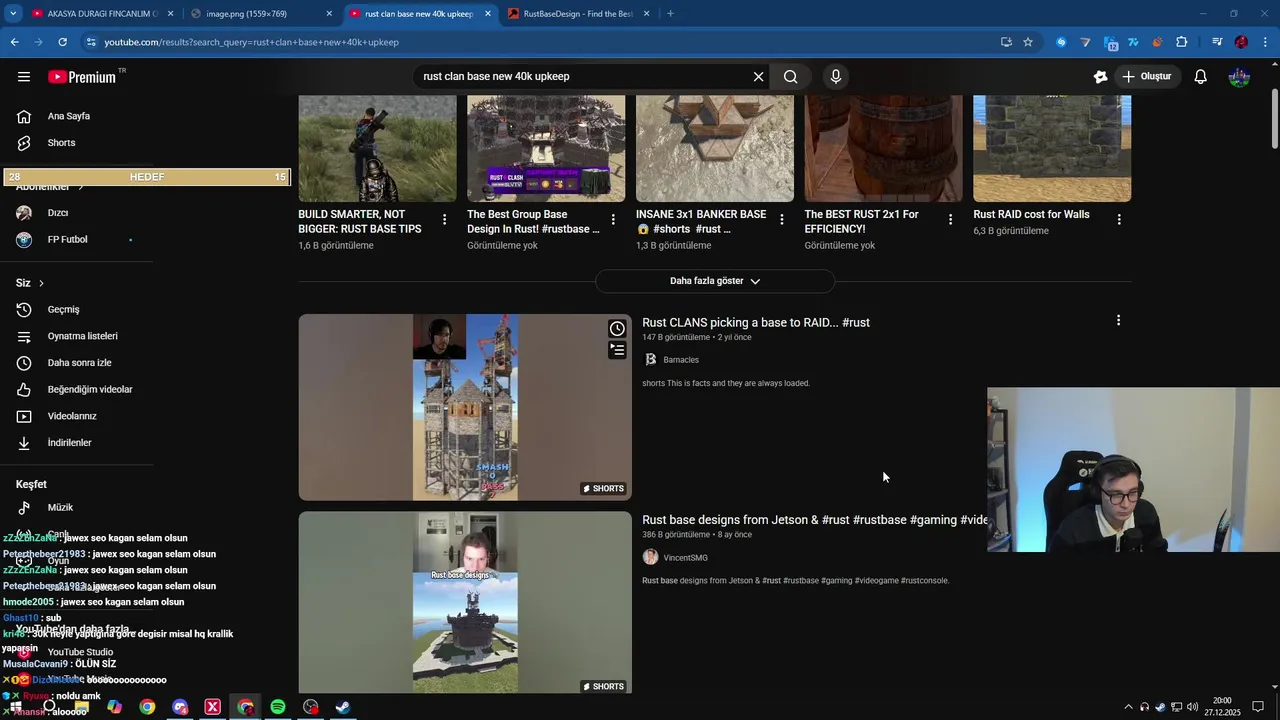Click the magnifier search button
Screen dimensions: 1280x720
tap(790, 77)
